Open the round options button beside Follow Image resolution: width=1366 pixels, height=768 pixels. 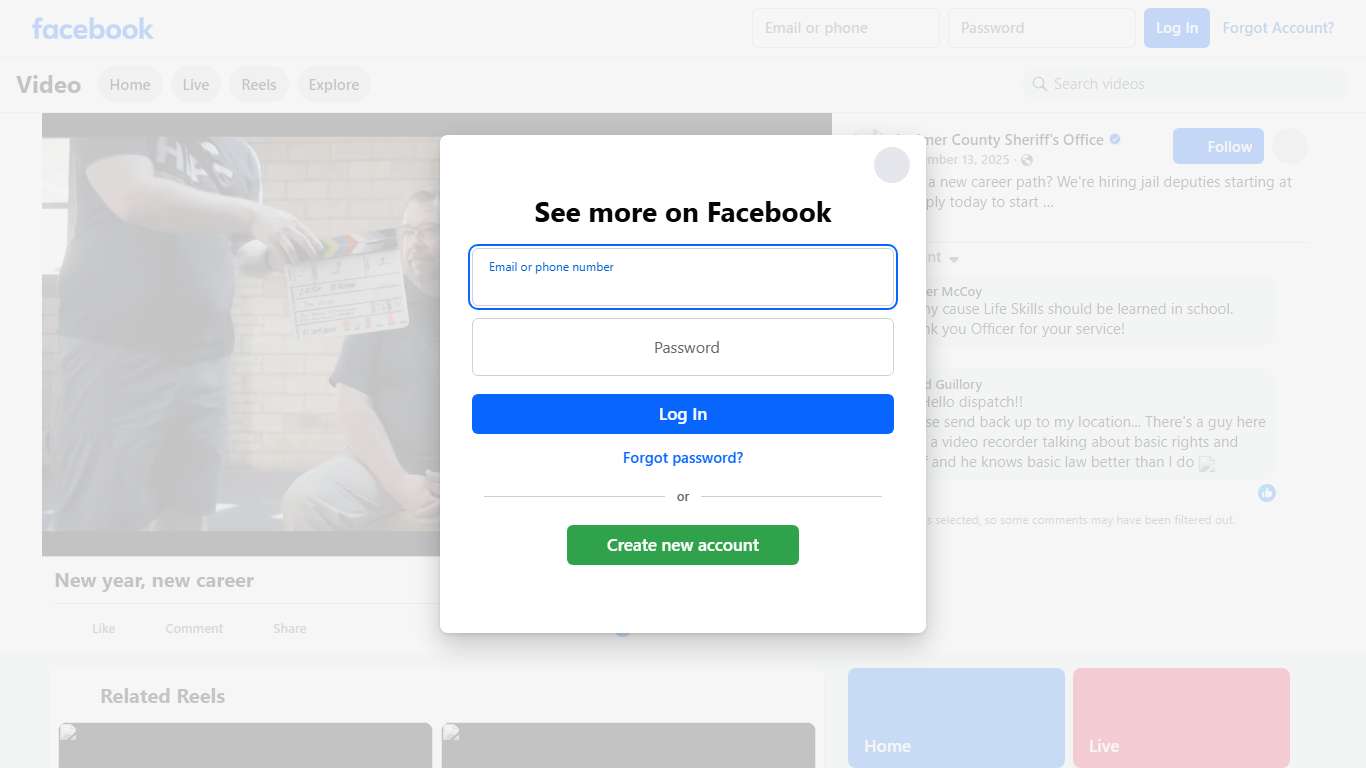pyautogui.click(x=1290, y=146)
